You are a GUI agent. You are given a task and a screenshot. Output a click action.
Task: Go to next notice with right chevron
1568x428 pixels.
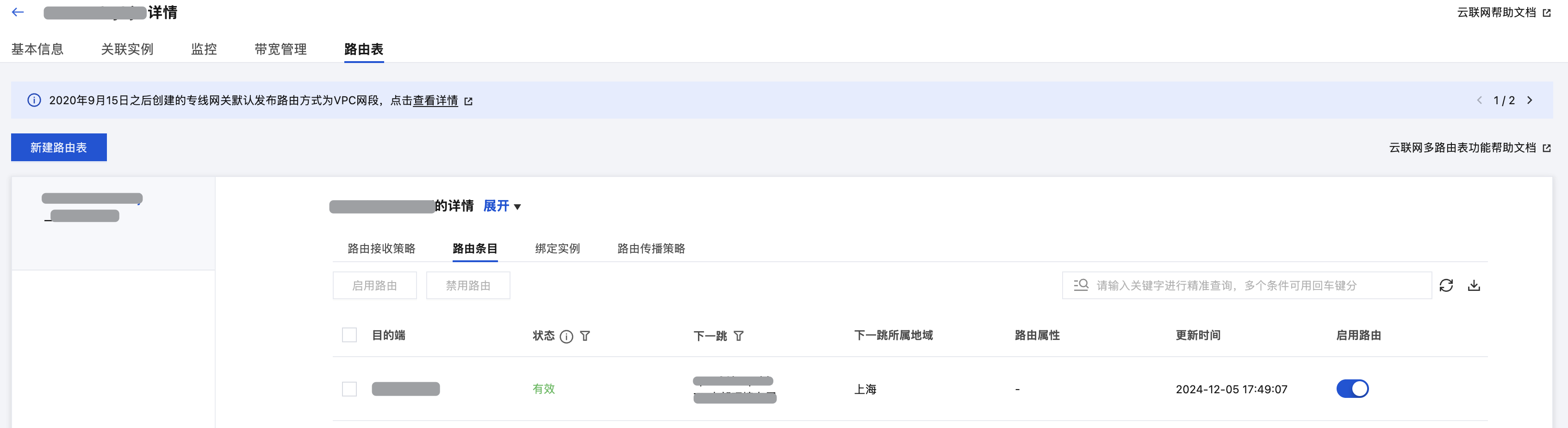click(1529, 101)
